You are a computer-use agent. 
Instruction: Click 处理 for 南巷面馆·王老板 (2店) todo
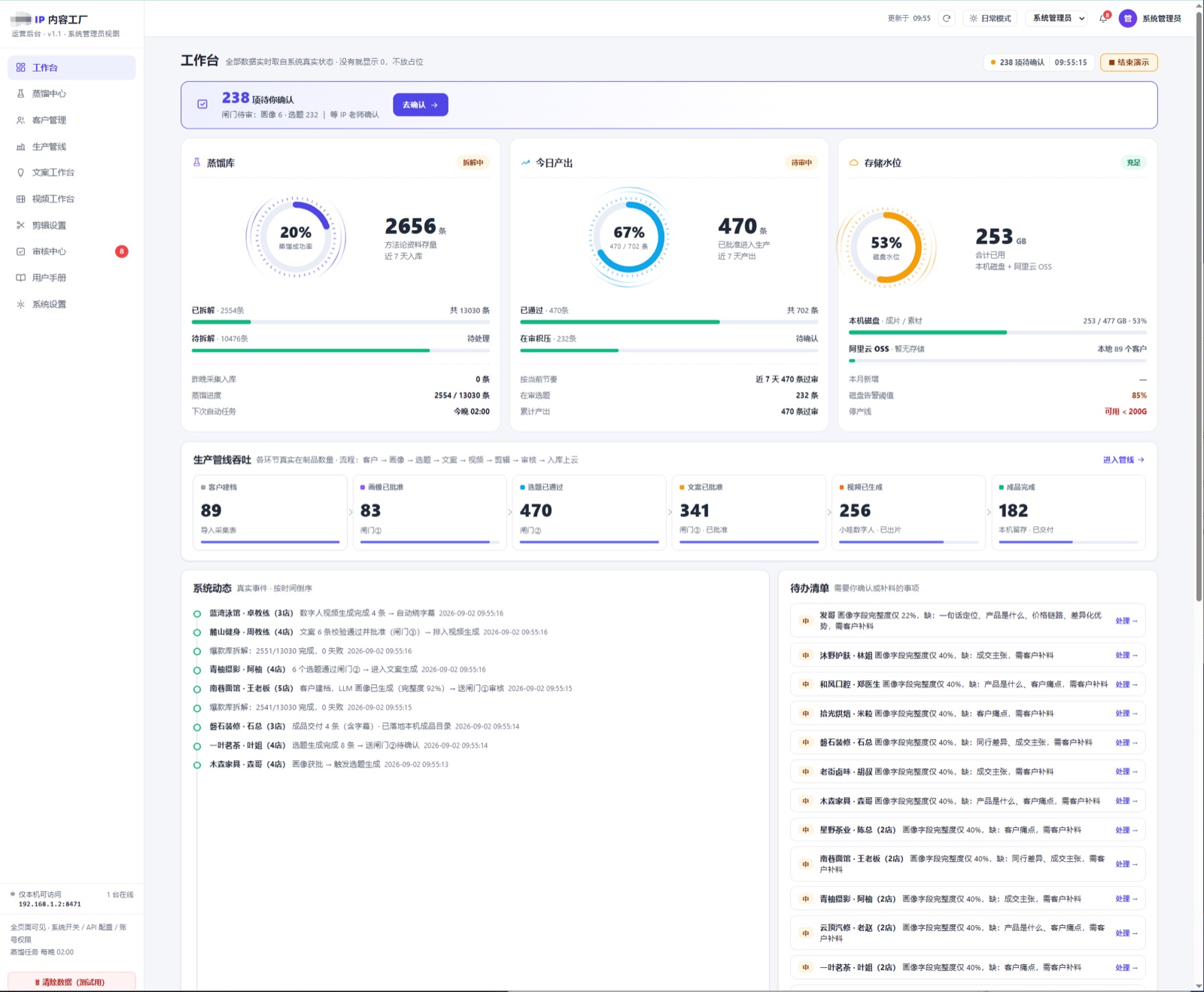(x=1126, y=864)
